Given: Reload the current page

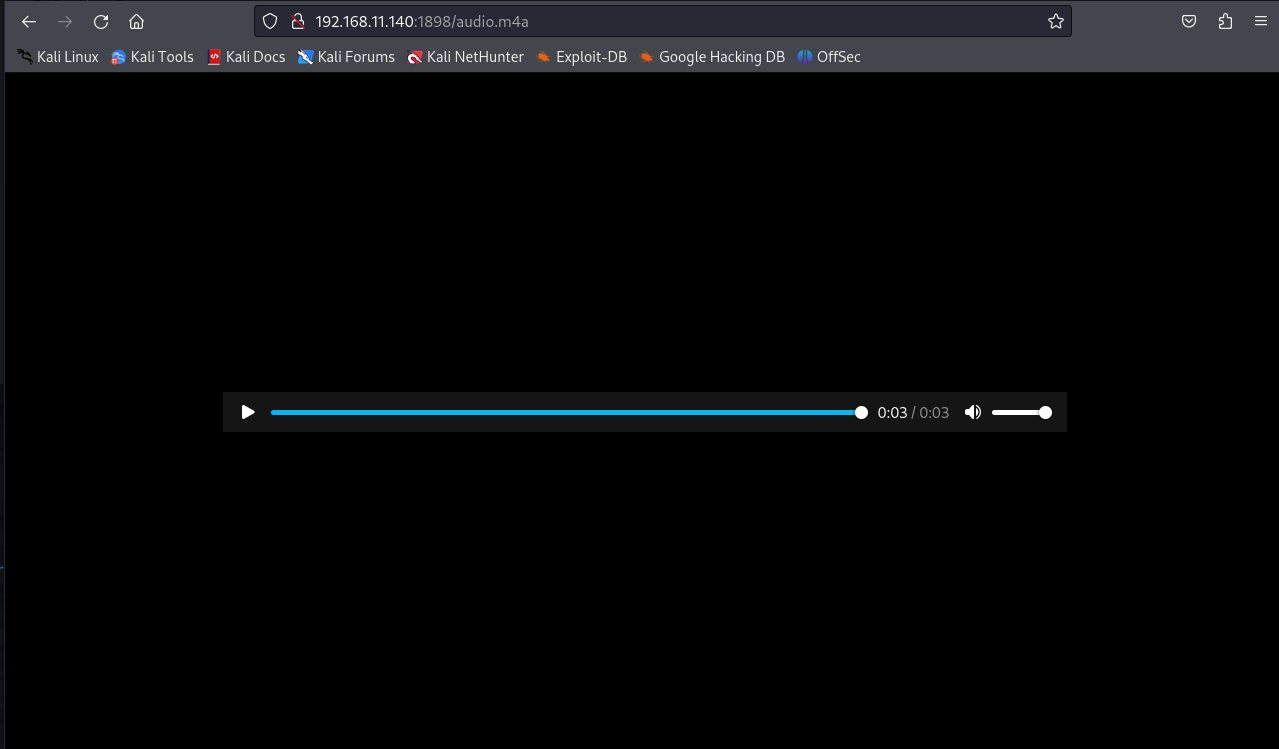Looking at the screenshot, I should pos(101,22).
